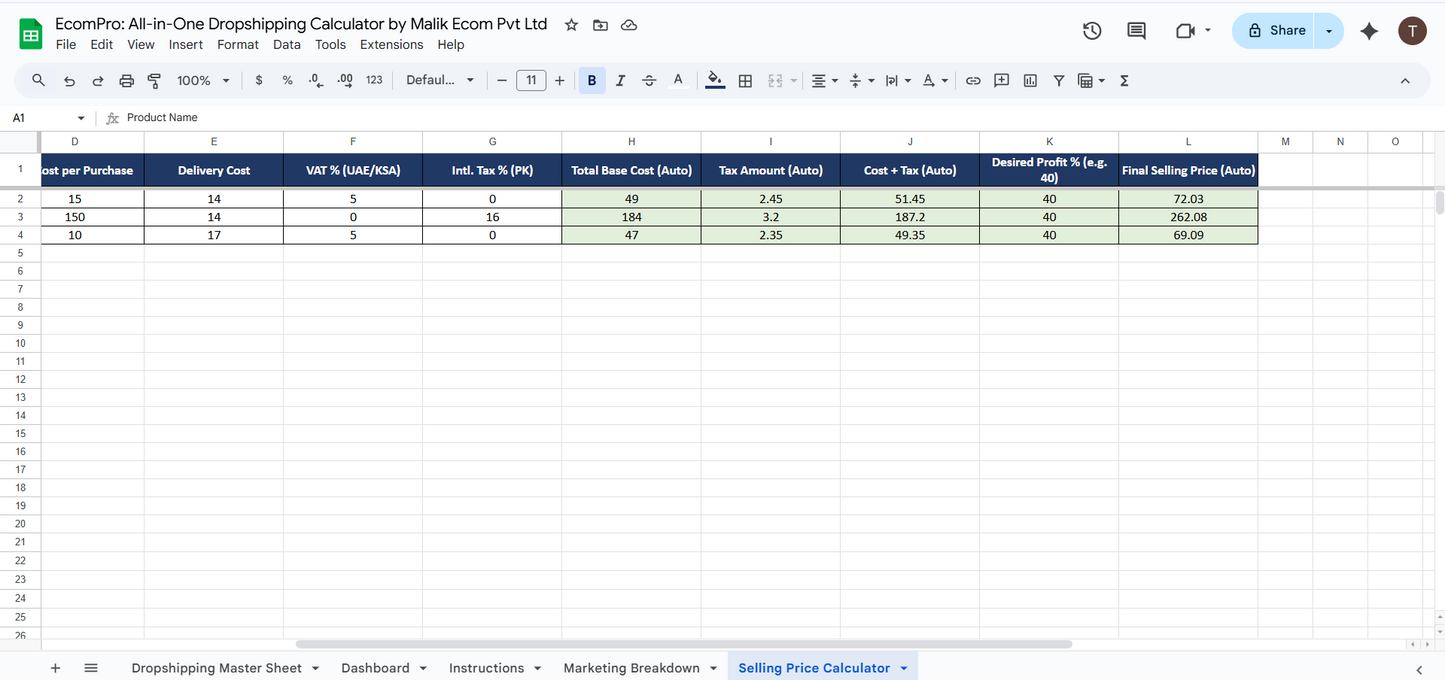Open merge type dropdown arrow
Image resolution: width=1445 pixels, height=680 pixels.
[794, 80]
